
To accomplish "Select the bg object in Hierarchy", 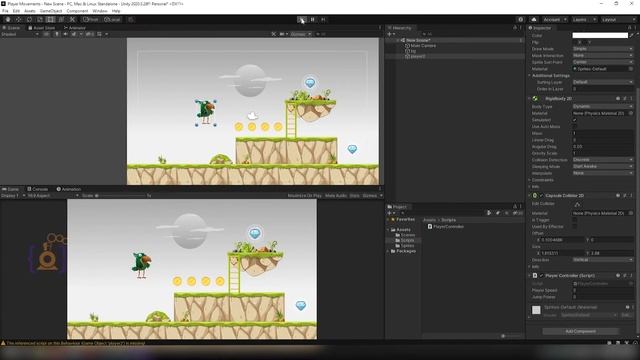I will pyautogui.click(x=413, y=51).
